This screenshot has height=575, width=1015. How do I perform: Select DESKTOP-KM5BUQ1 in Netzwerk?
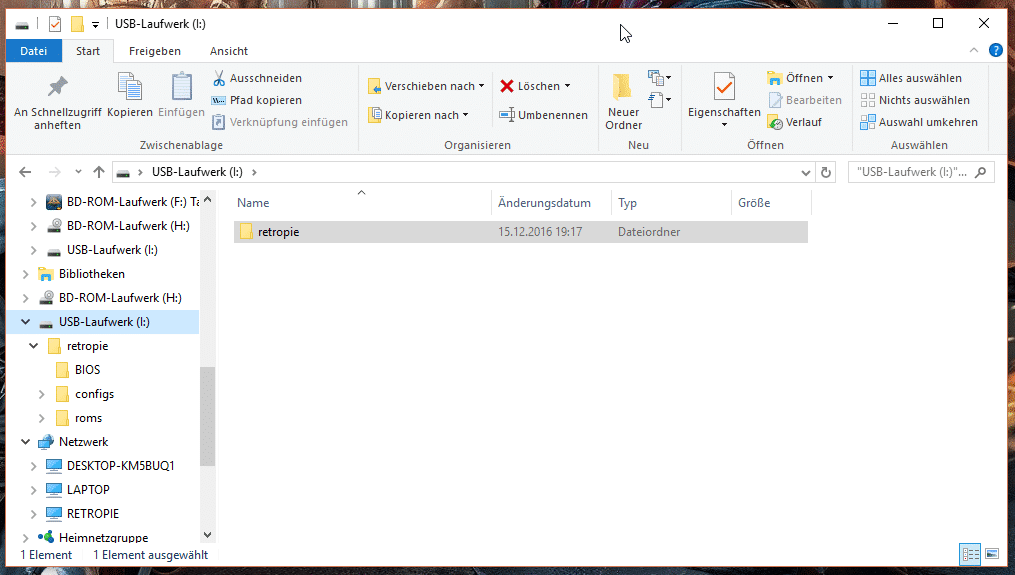[x=120, y=466]
